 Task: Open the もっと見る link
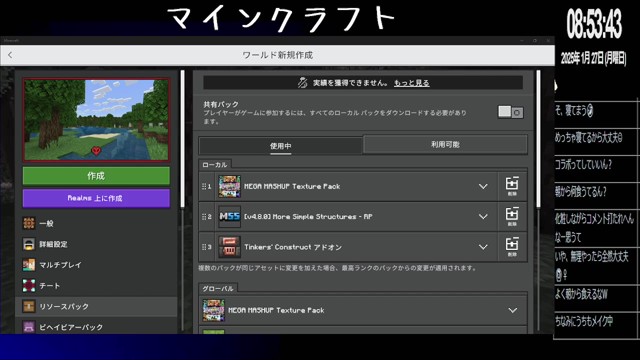(411, 83)
